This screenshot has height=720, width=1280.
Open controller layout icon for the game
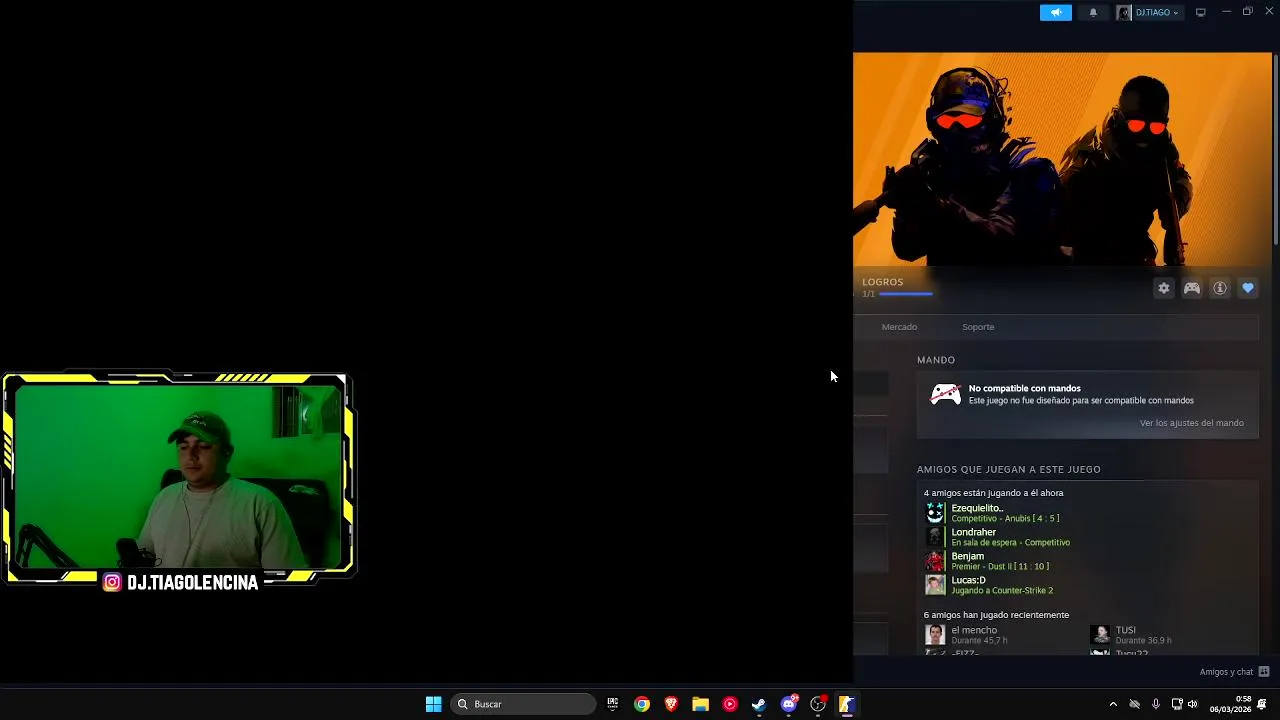point(1192,288)
